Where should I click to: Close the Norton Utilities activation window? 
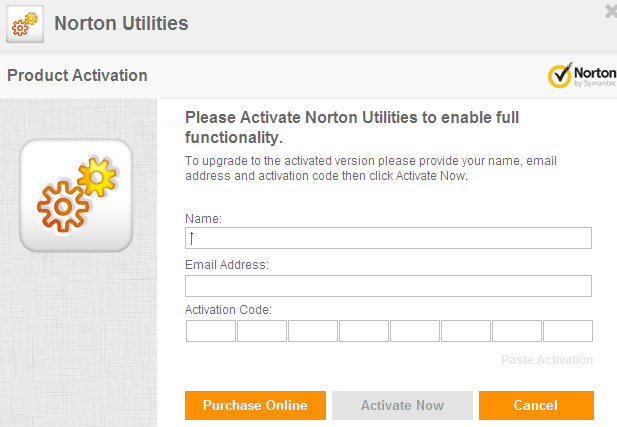[x=610, y=12]
